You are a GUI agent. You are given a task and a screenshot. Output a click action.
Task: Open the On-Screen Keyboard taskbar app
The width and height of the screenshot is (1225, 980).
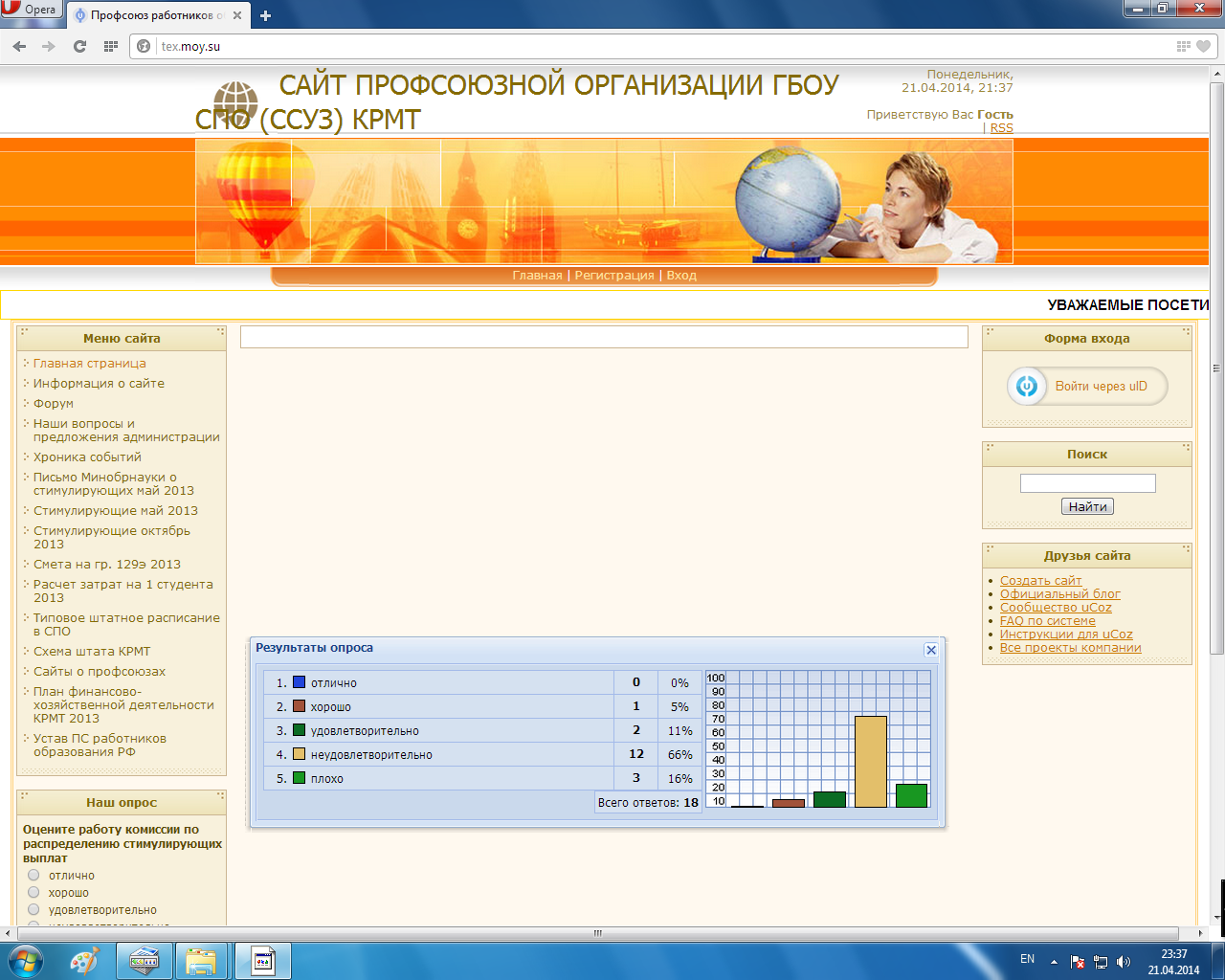pos(144,960)
